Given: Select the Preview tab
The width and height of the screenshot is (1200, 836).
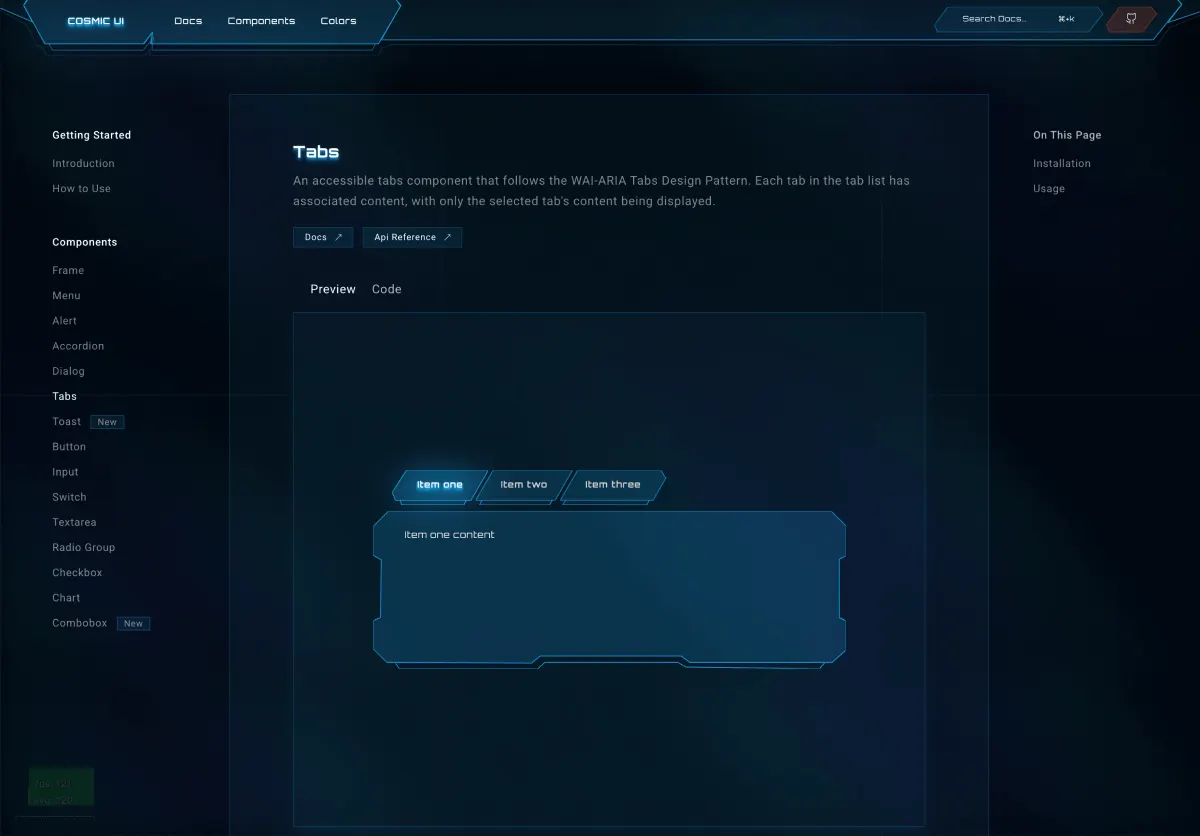Looking at the screenshot, I should pos(333,289).
